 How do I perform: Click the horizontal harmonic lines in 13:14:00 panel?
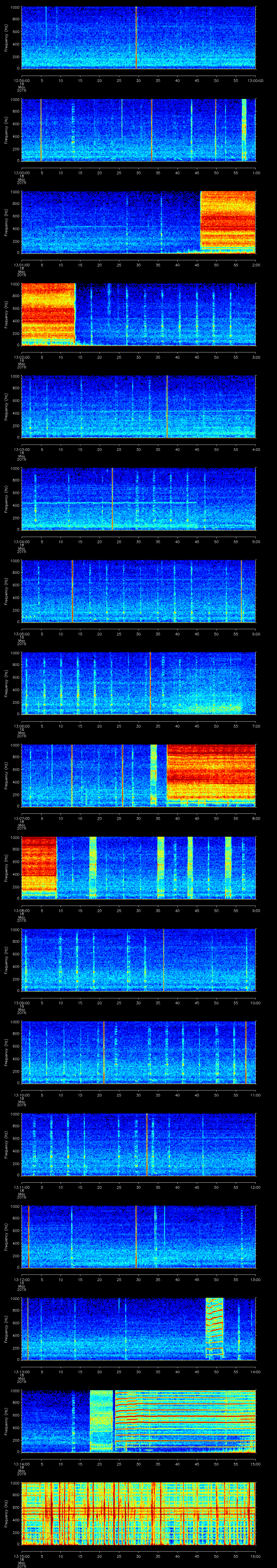(185, 1421)
